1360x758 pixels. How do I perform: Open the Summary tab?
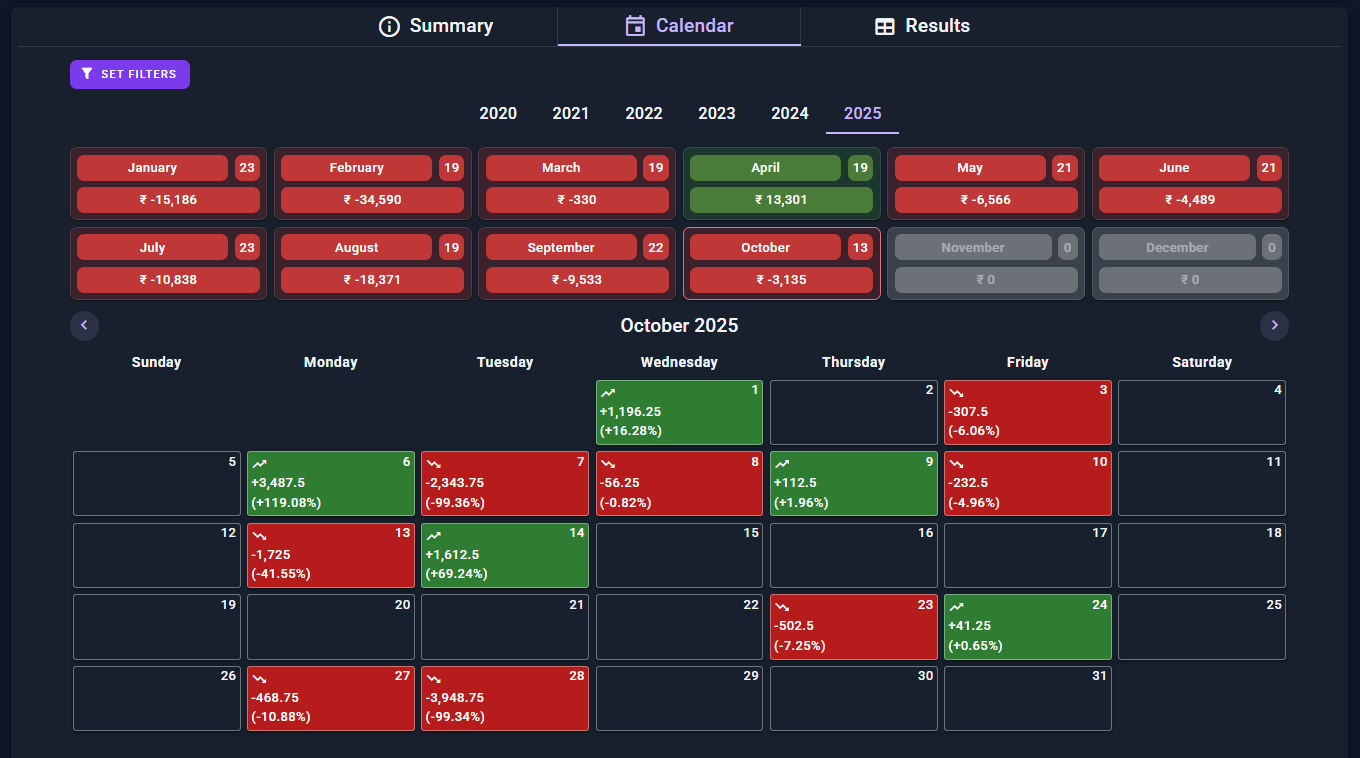[x=436, y=26]
